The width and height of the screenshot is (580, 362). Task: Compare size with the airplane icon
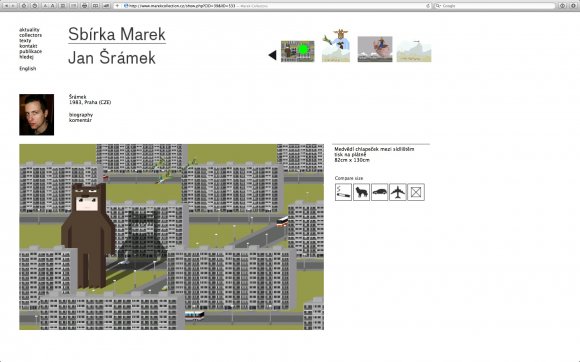click(x=398, y=192)
